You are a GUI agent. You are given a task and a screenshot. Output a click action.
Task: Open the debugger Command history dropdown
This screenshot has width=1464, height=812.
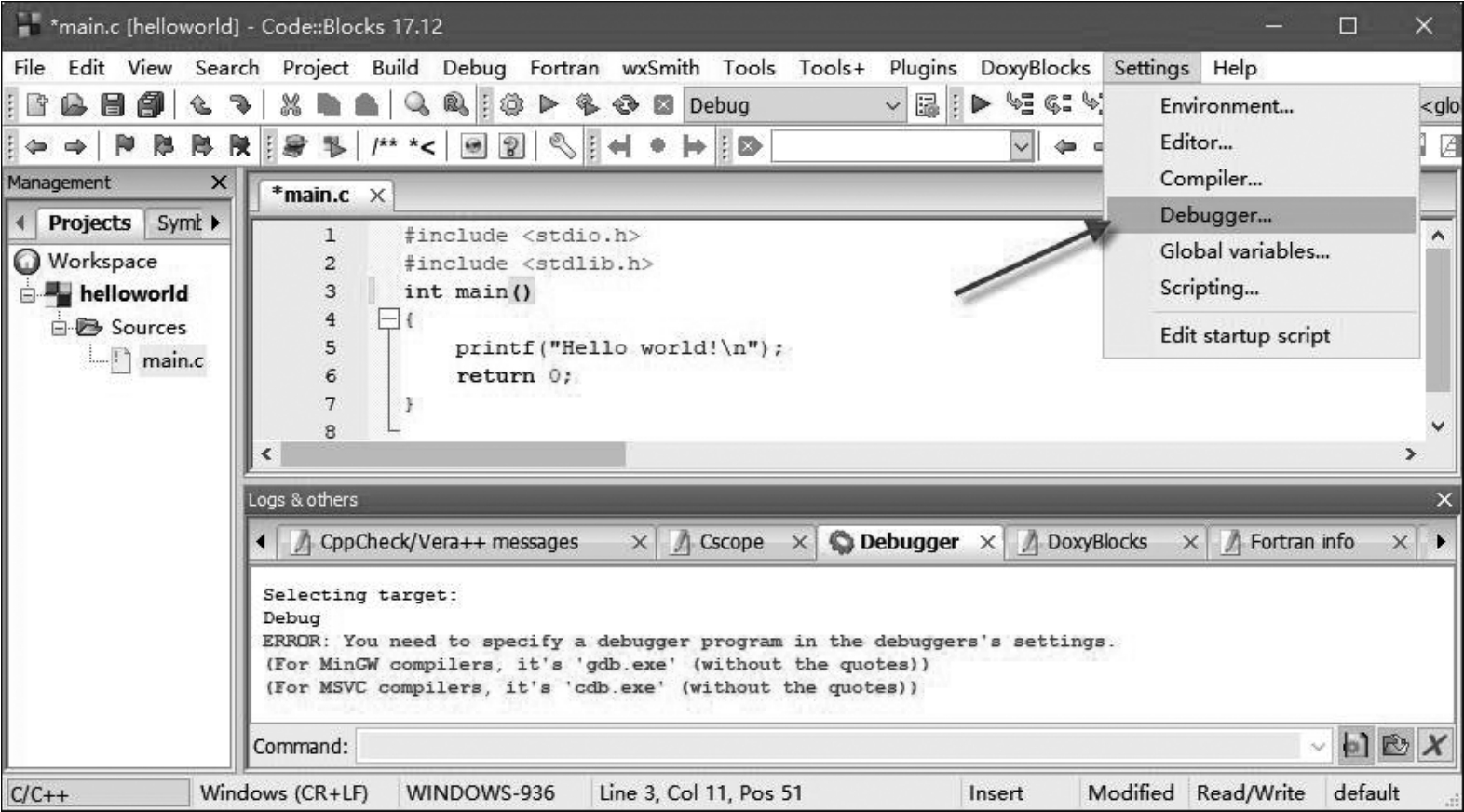coord(1318,746)
